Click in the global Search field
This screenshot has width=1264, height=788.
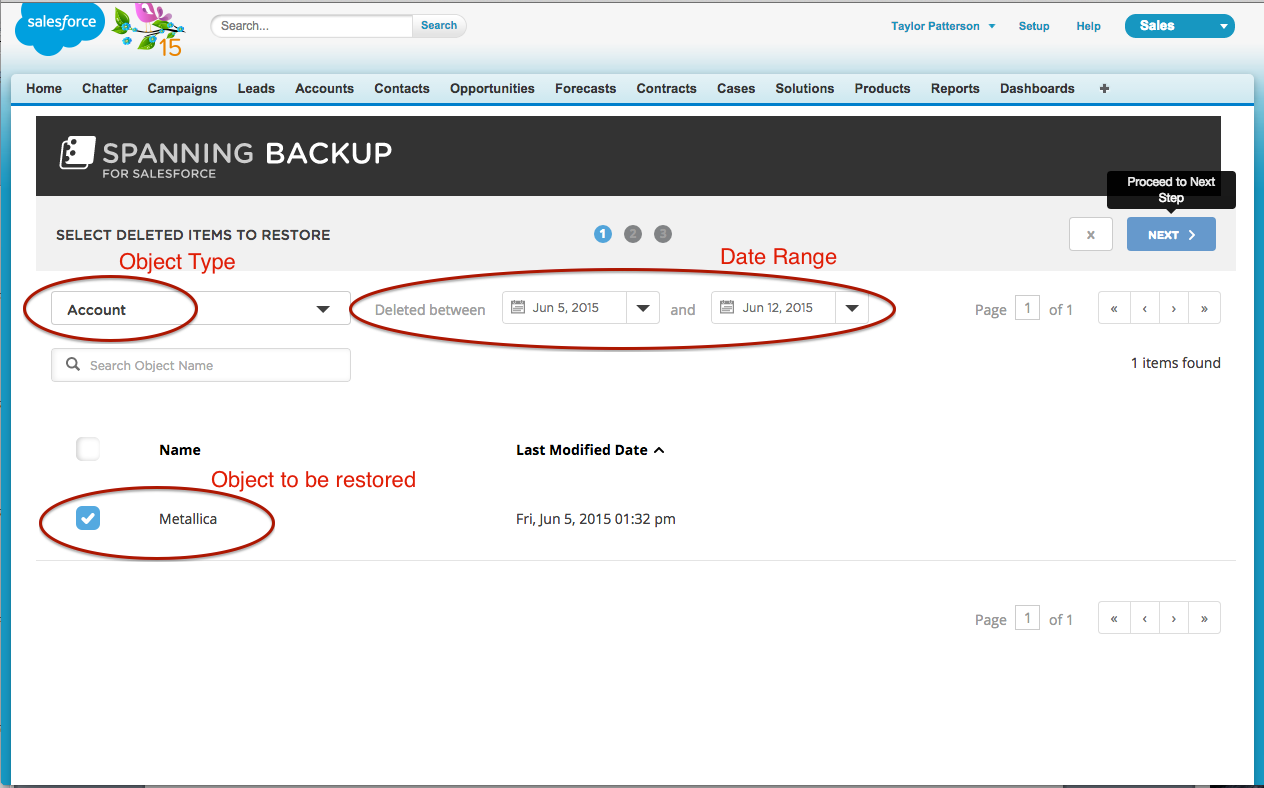[312, 26]
